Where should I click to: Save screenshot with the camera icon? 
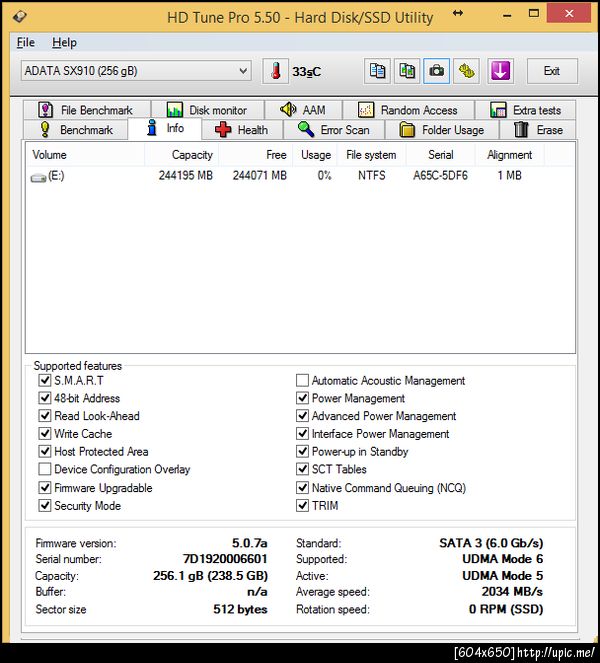click(436, 71)
